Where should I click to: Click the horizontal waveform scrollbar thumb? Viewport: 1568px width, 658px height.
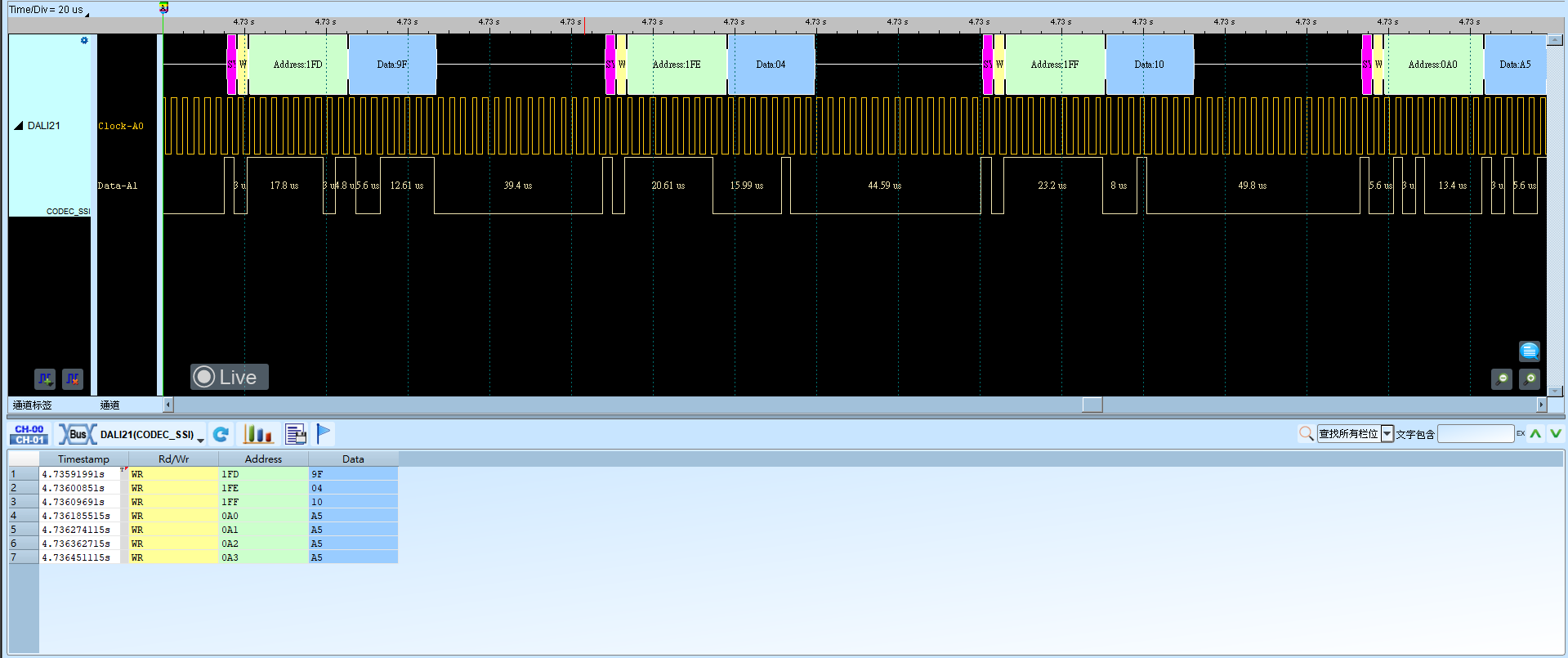(1092, 405)
